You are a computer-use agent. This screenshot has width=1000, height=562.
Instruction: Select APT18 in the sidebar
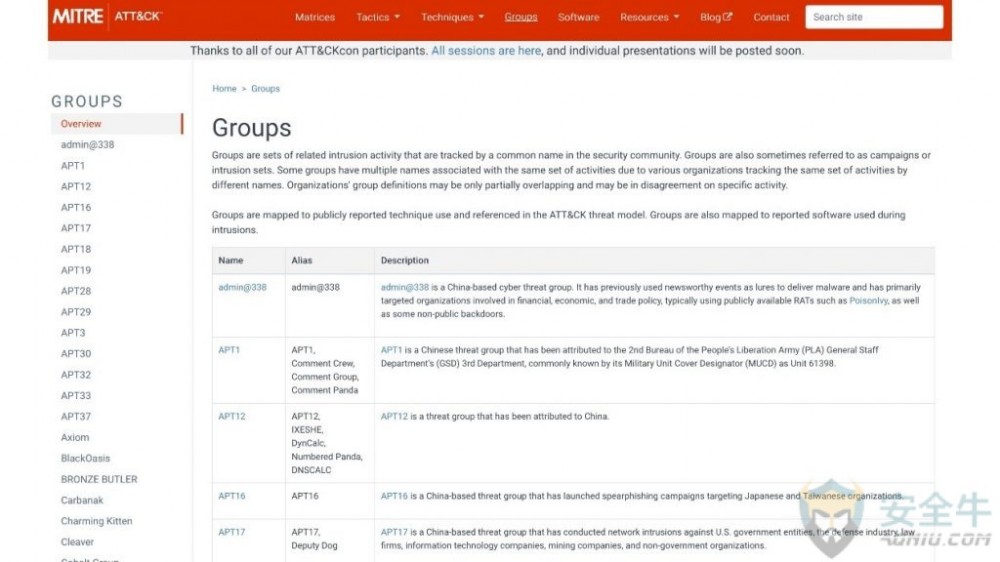coord(76,249)
